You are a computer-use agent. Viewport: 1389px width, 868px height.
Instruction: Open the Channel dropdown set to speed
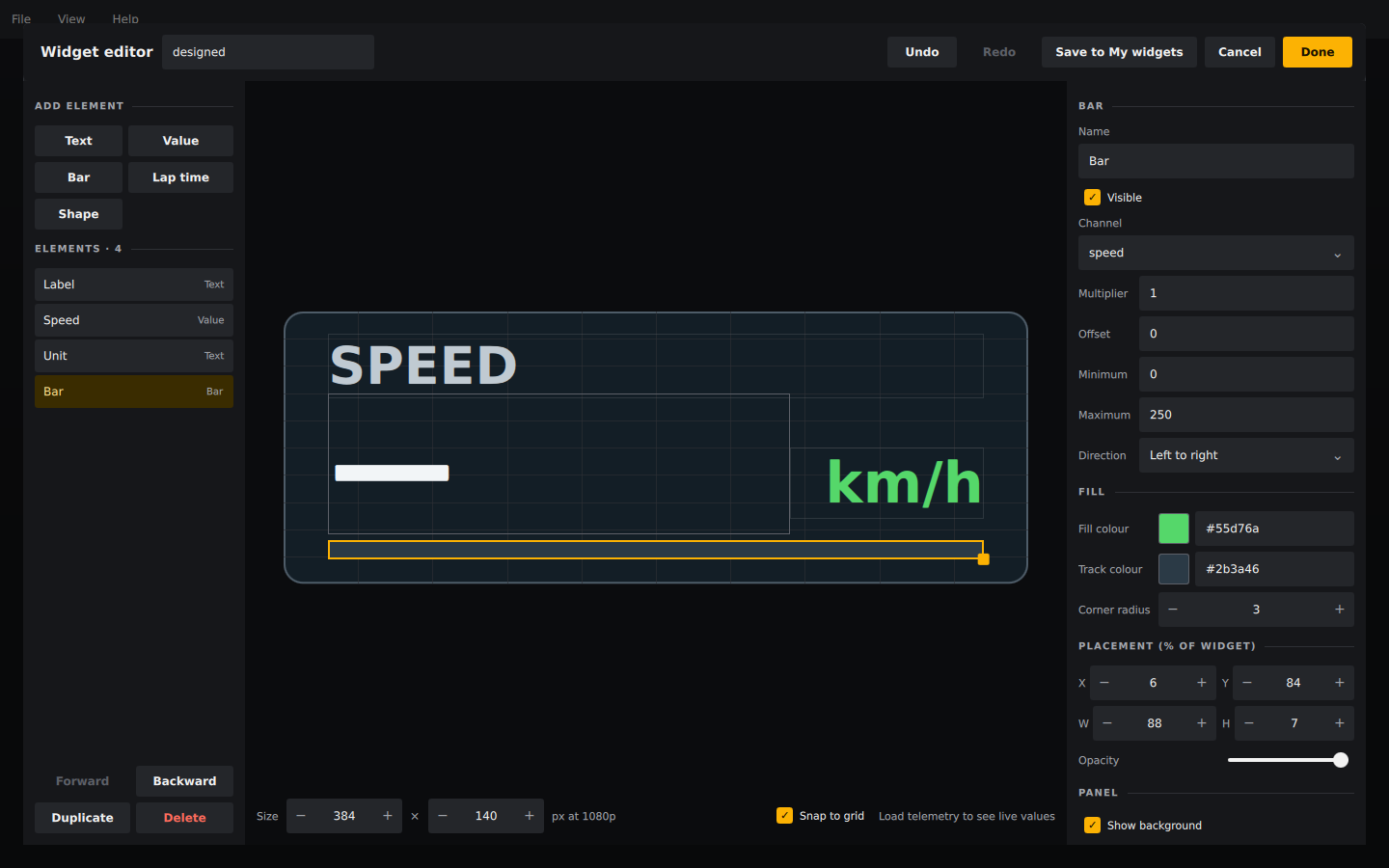[1215, 253]
